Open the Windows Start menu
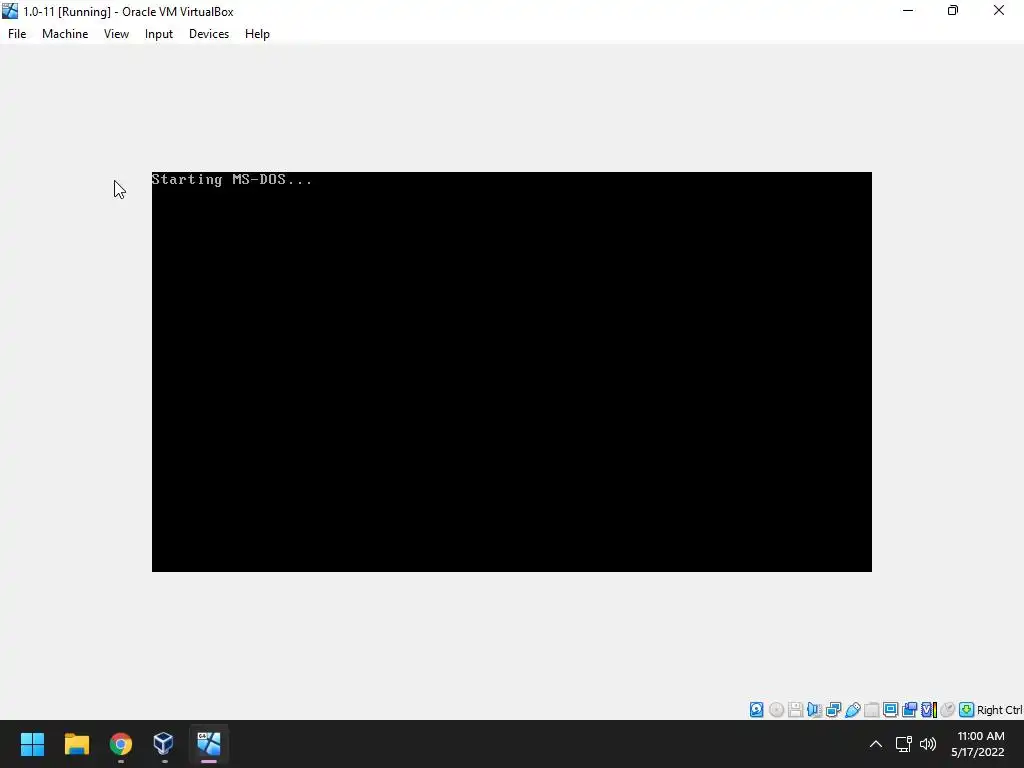The width and height of the screenshot is (1024, 768). [33, 744]
